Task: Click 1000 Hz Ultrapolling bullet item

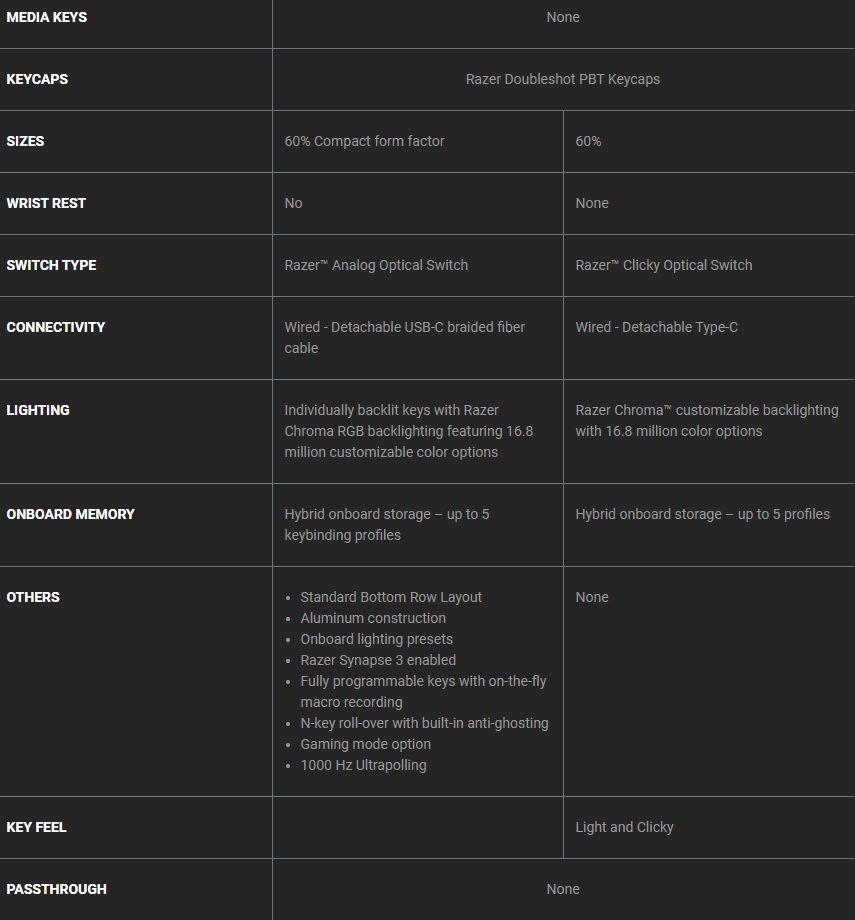Action: (363, 765)
